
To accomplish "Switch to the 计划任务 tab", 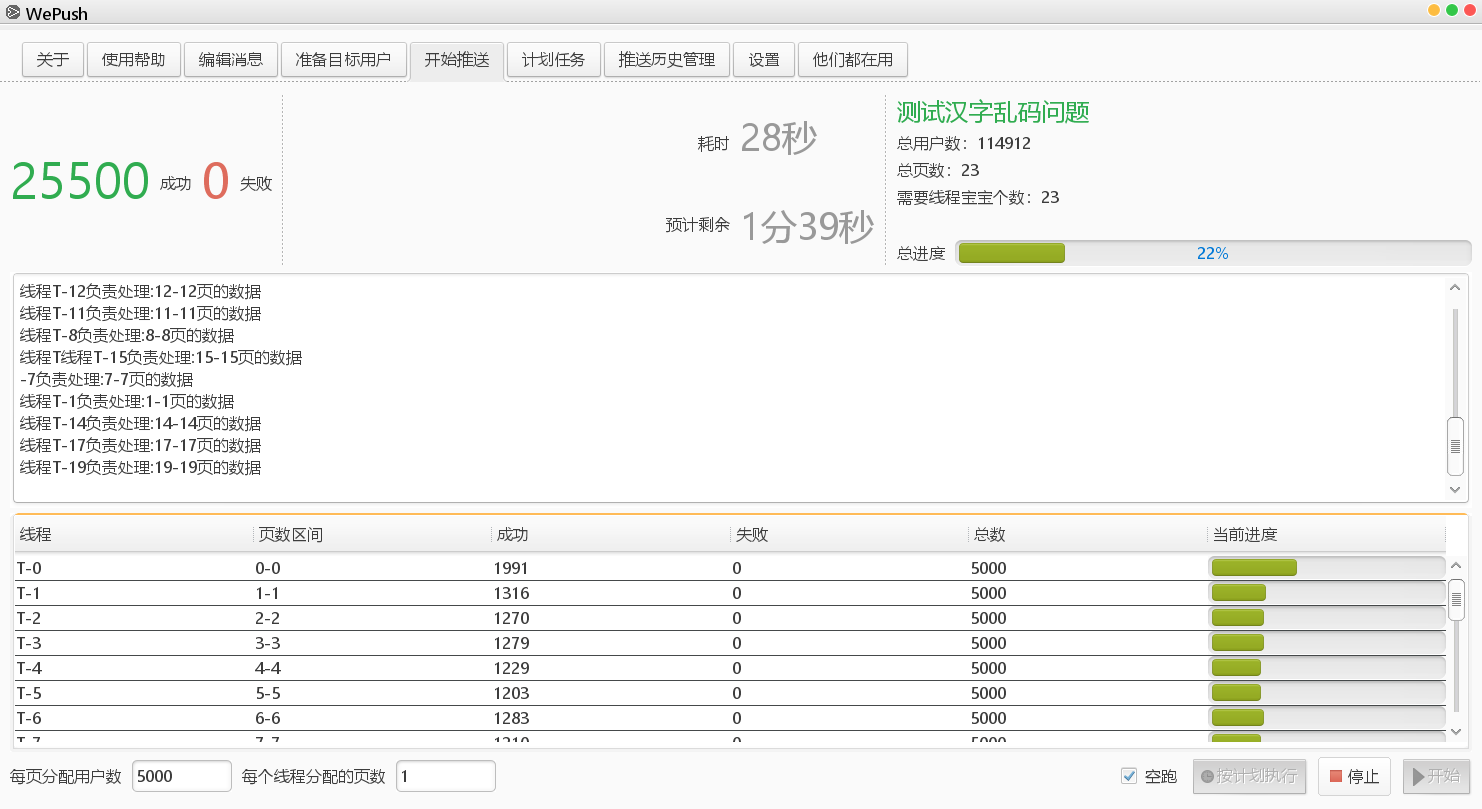I will (x=553, y=60).
